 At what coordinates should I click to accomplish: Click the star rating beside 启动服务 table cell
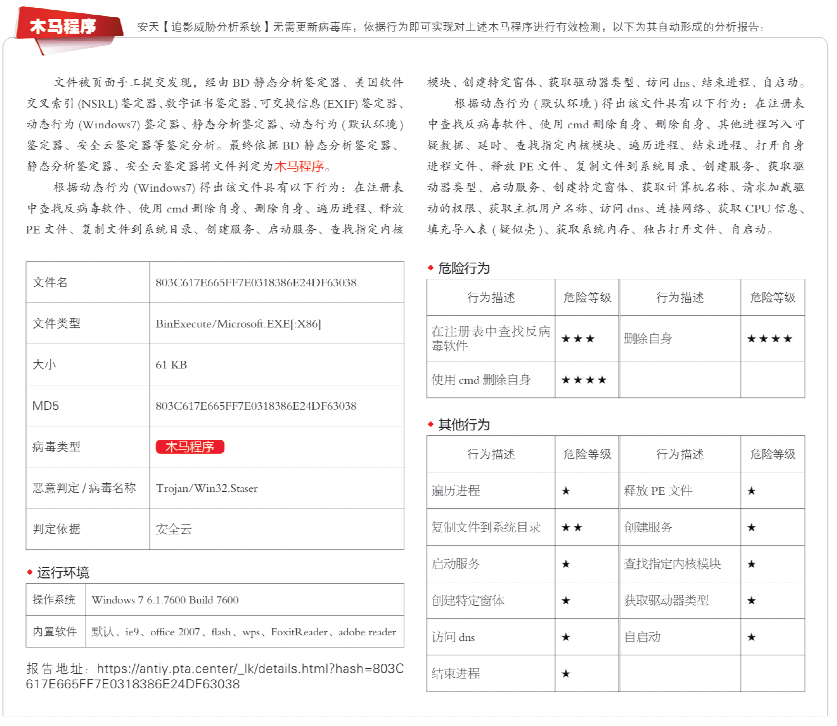(x=566, y=564)
